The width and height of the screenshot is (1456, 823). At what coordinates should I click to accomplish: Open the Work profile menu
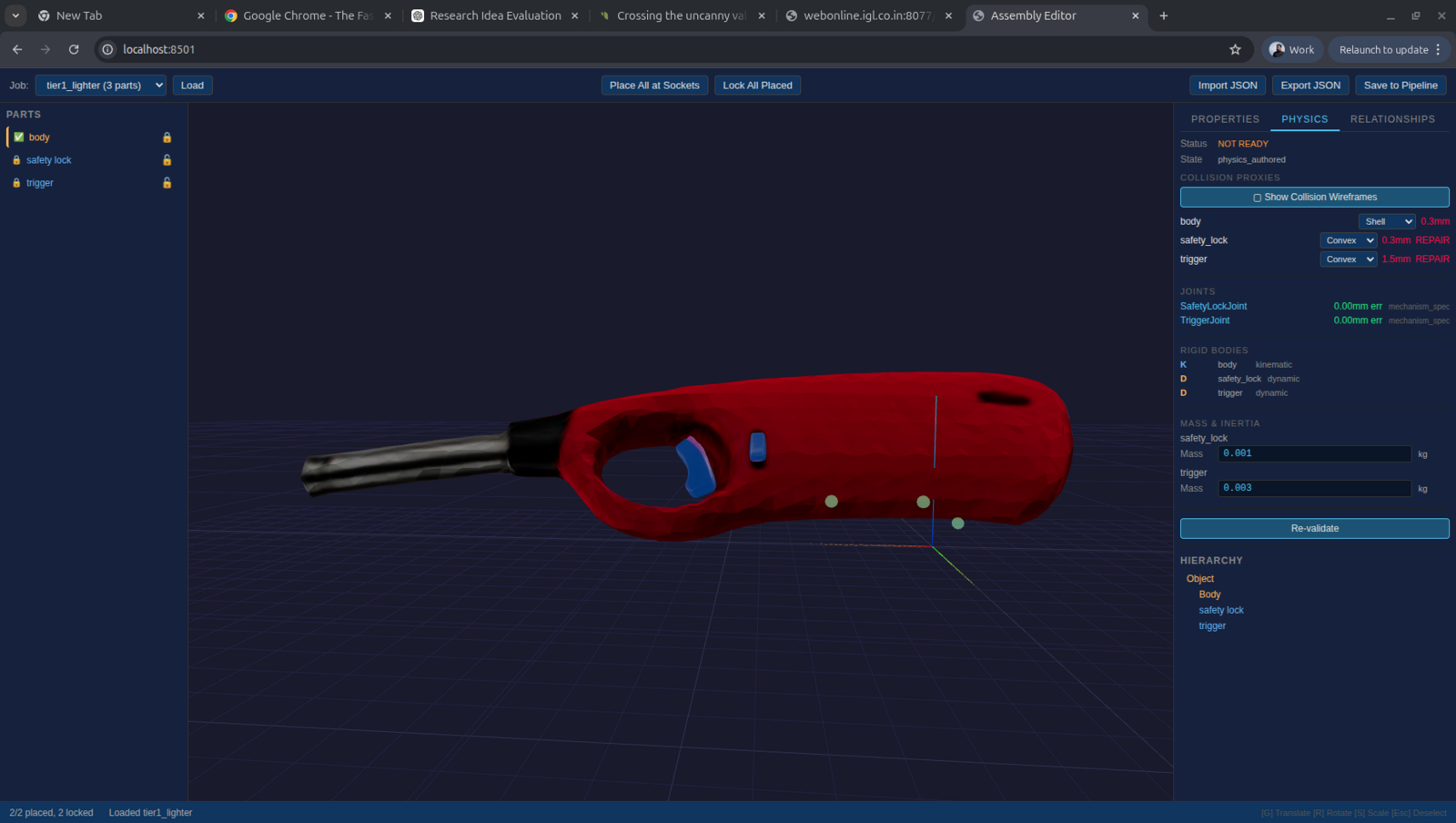pyautogui.click(x=1291, y=49)
